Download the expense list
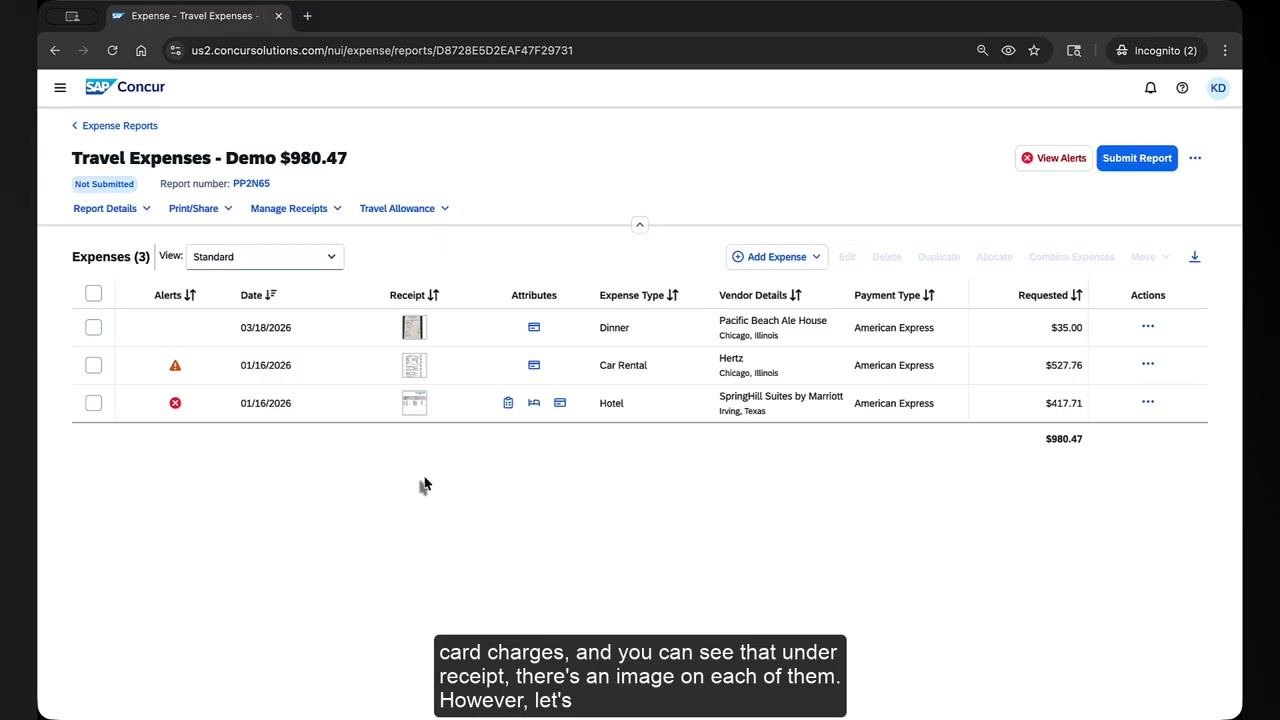 tap(1194, 257)
